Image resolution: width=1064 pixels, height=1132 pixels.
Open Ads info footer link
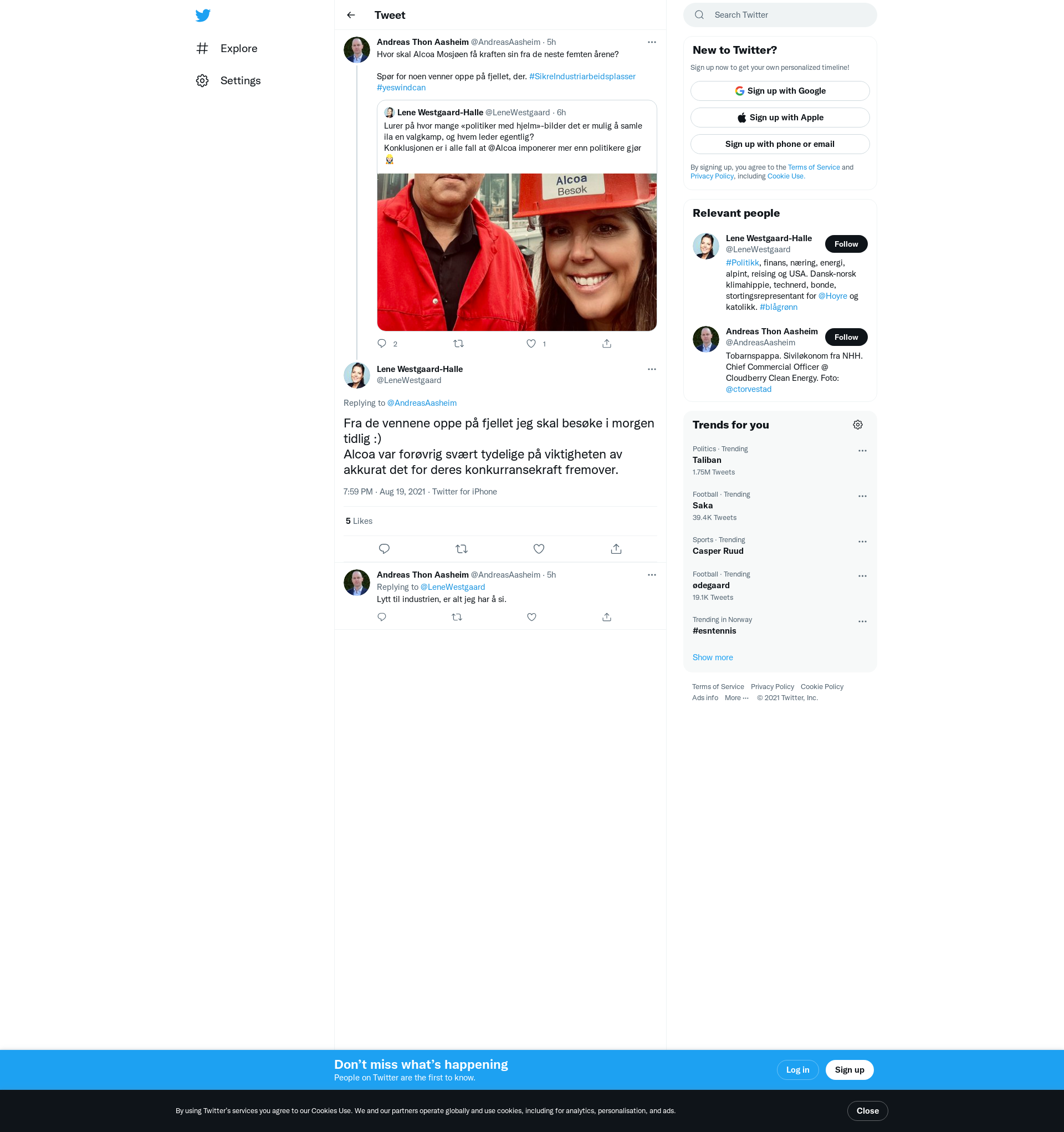coord(705,697)
